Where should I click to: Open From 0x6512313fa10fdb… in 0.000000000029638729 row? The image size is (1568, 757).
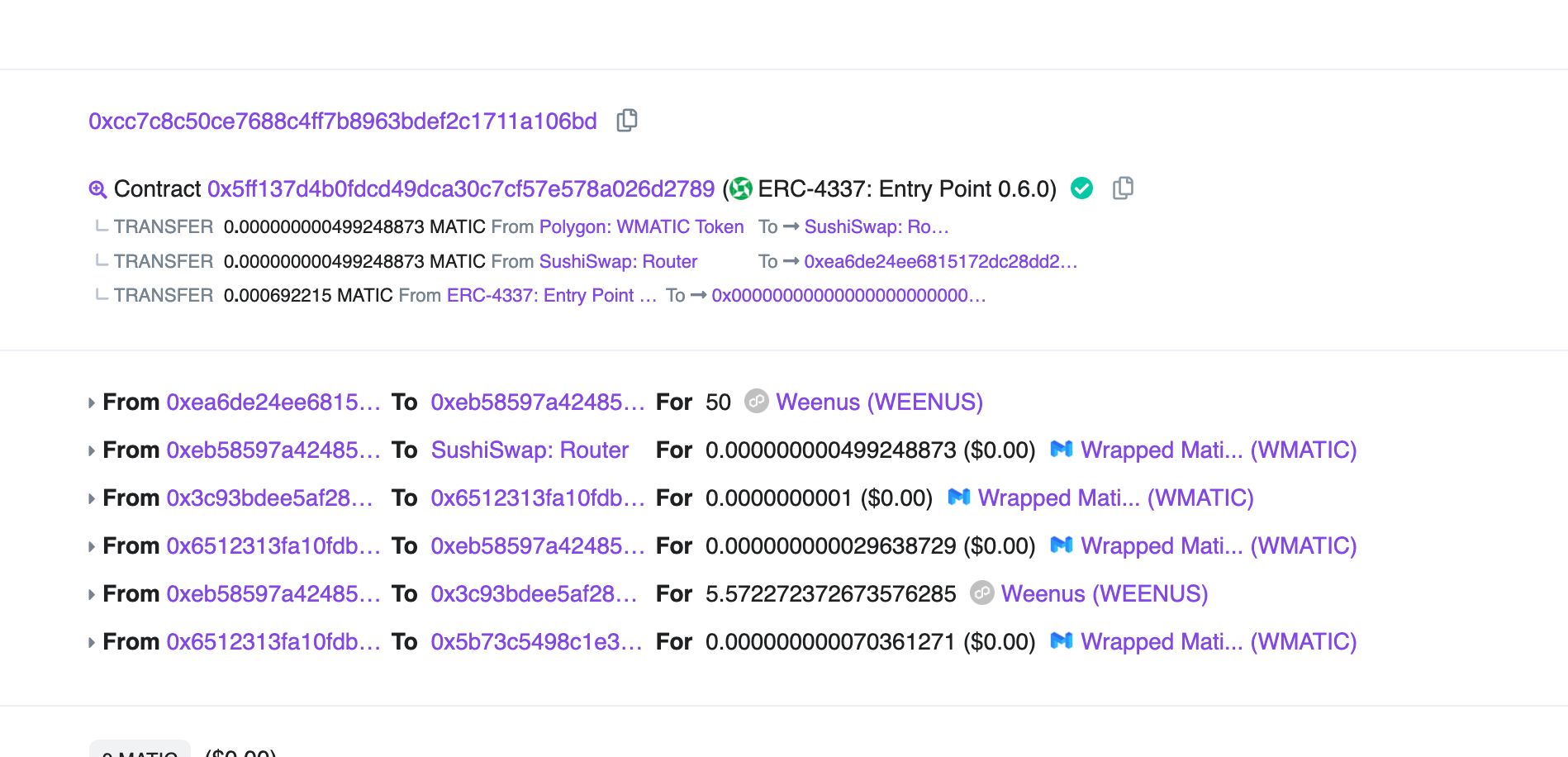[273, 545]
